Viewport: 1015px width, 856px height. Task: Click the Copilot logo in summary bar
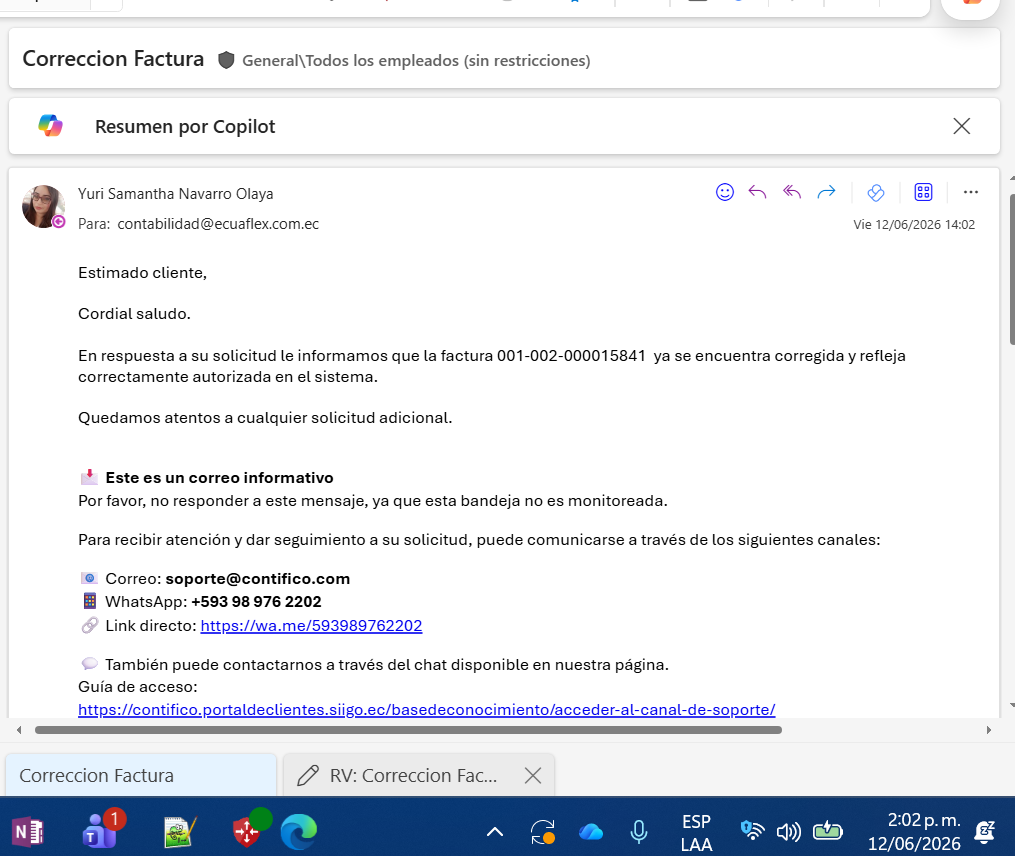[x=50, y=126]
